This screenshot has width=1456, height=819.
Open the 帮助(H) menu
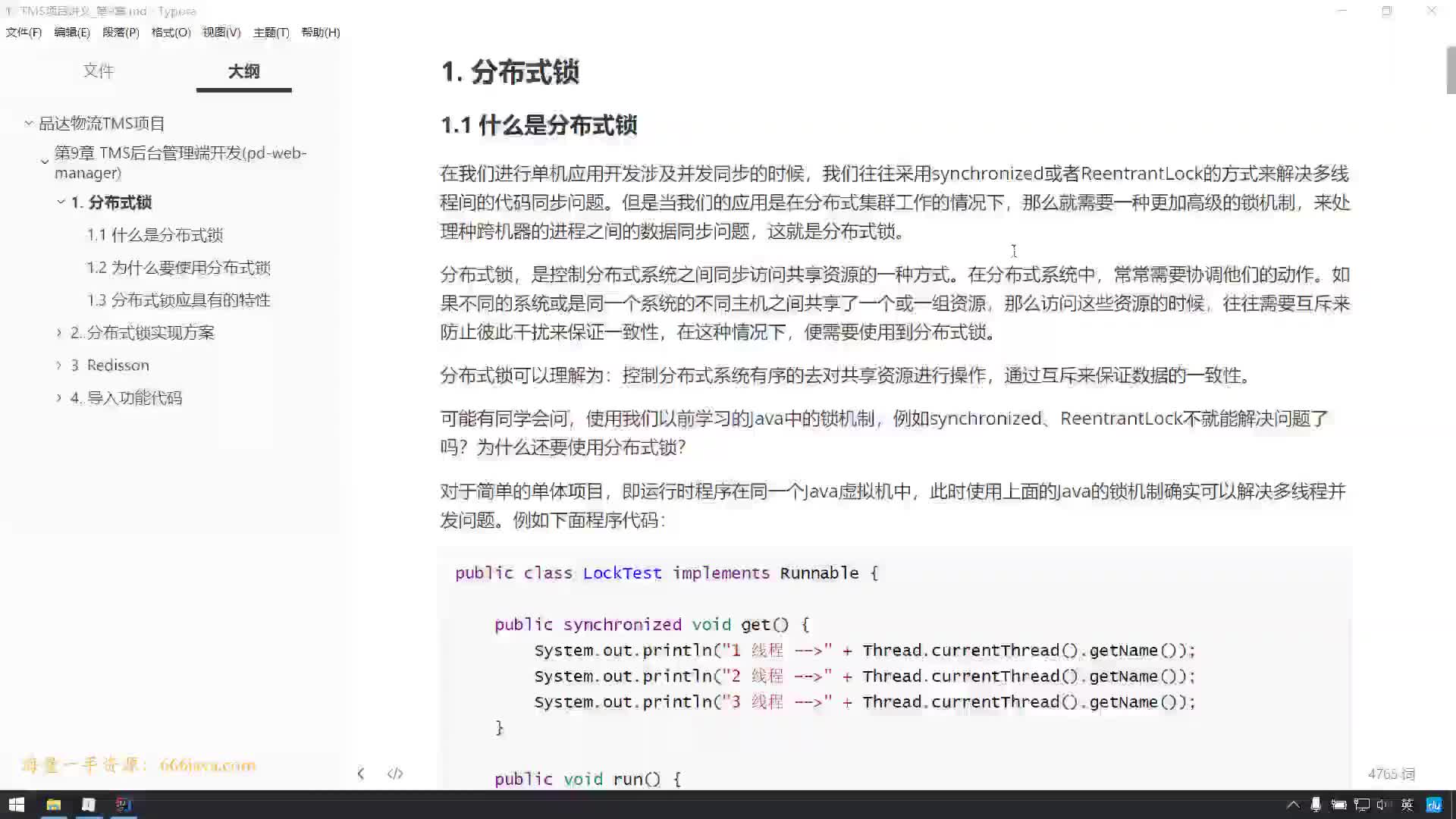pyautogui.click(x=321, y=32)
